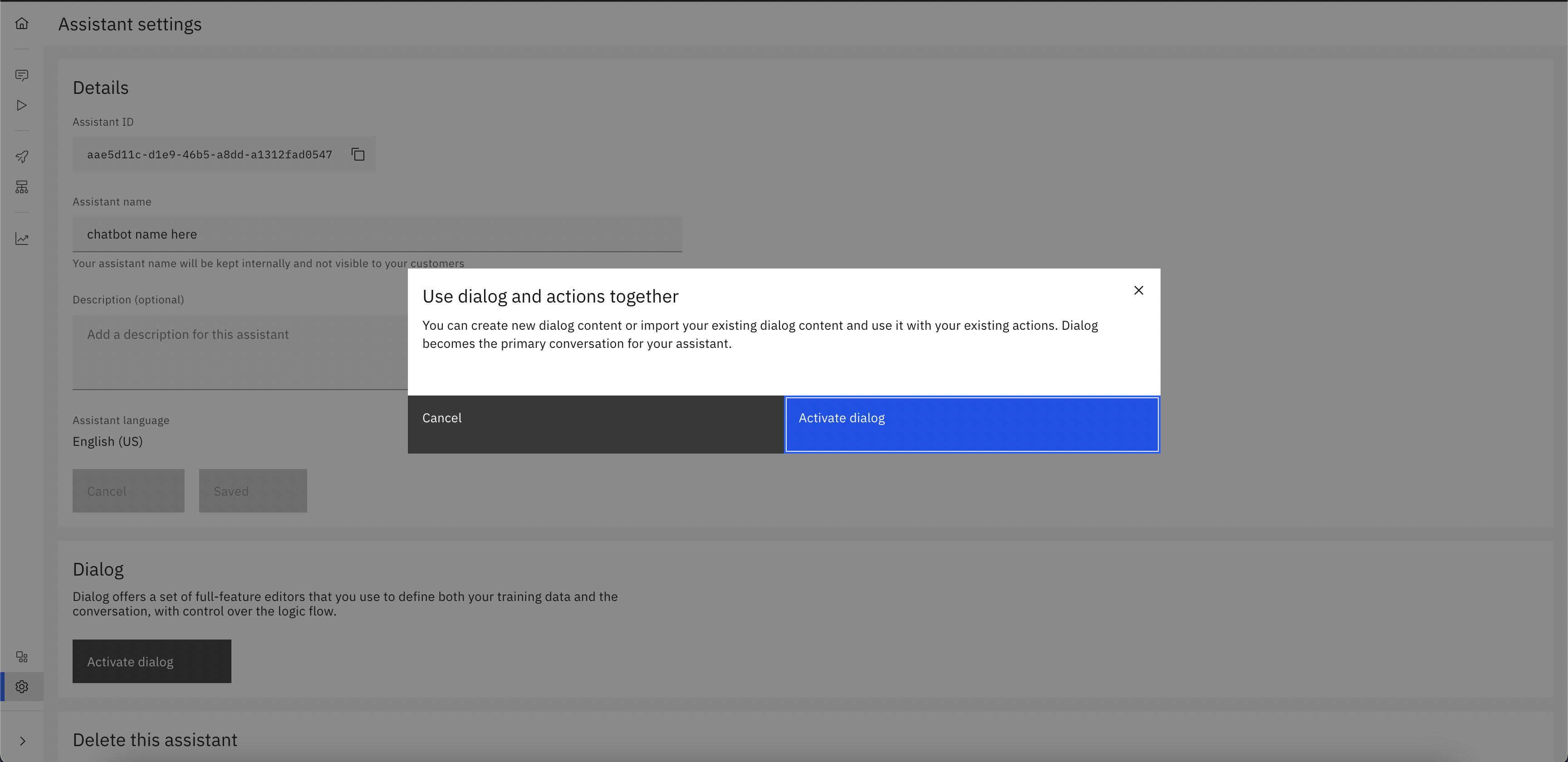Confirm with the blue Activate dialog button
The width and height of the screenshot is (1568, 762).
[971, 424]
